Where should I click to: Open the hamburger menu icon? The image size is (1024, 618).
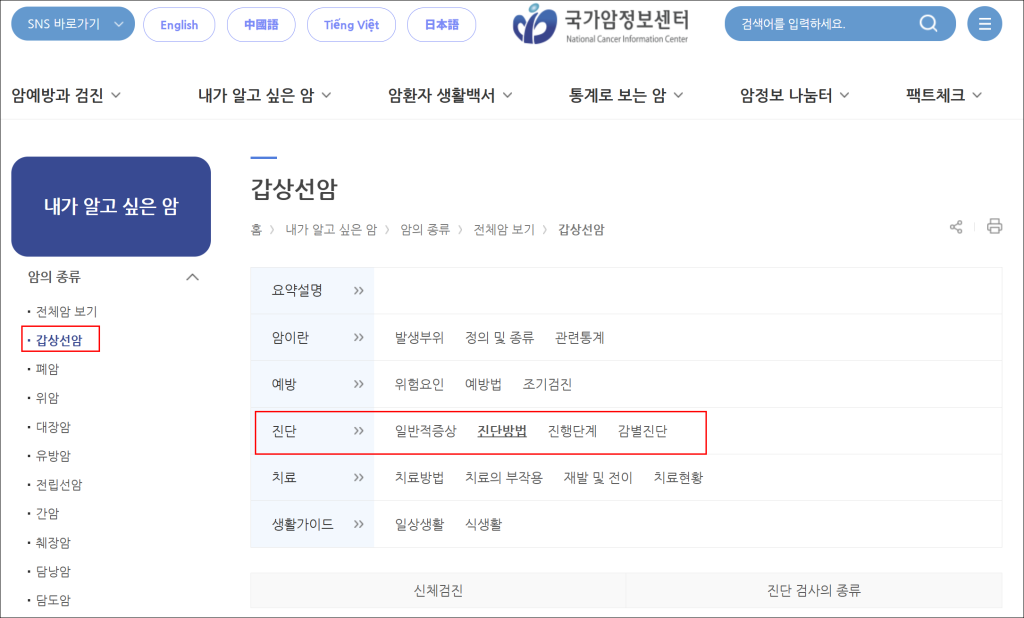click(x=985, y=24)
